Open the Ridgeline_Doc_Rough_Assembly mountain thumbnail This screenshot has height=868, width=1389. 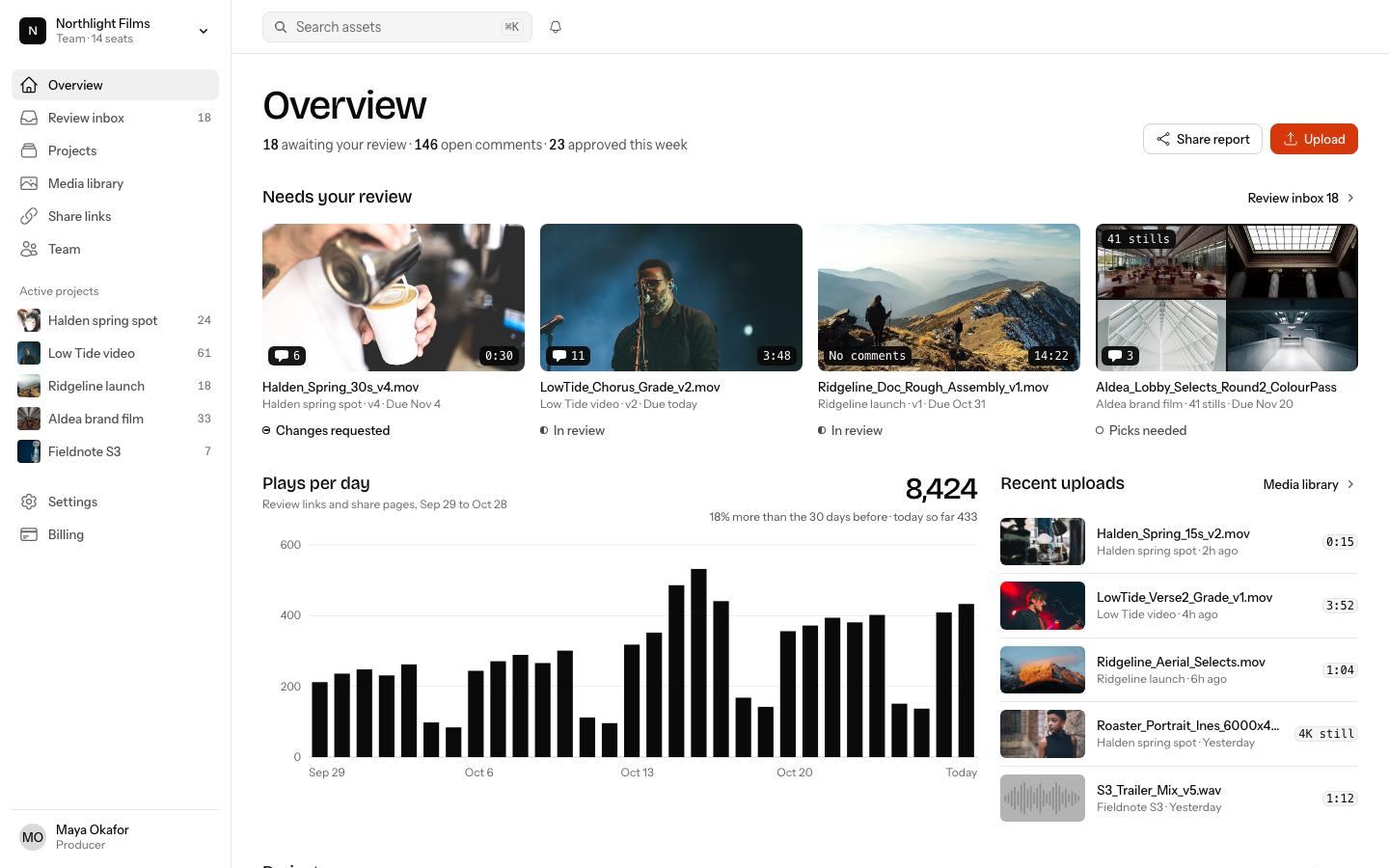[949, 297]
